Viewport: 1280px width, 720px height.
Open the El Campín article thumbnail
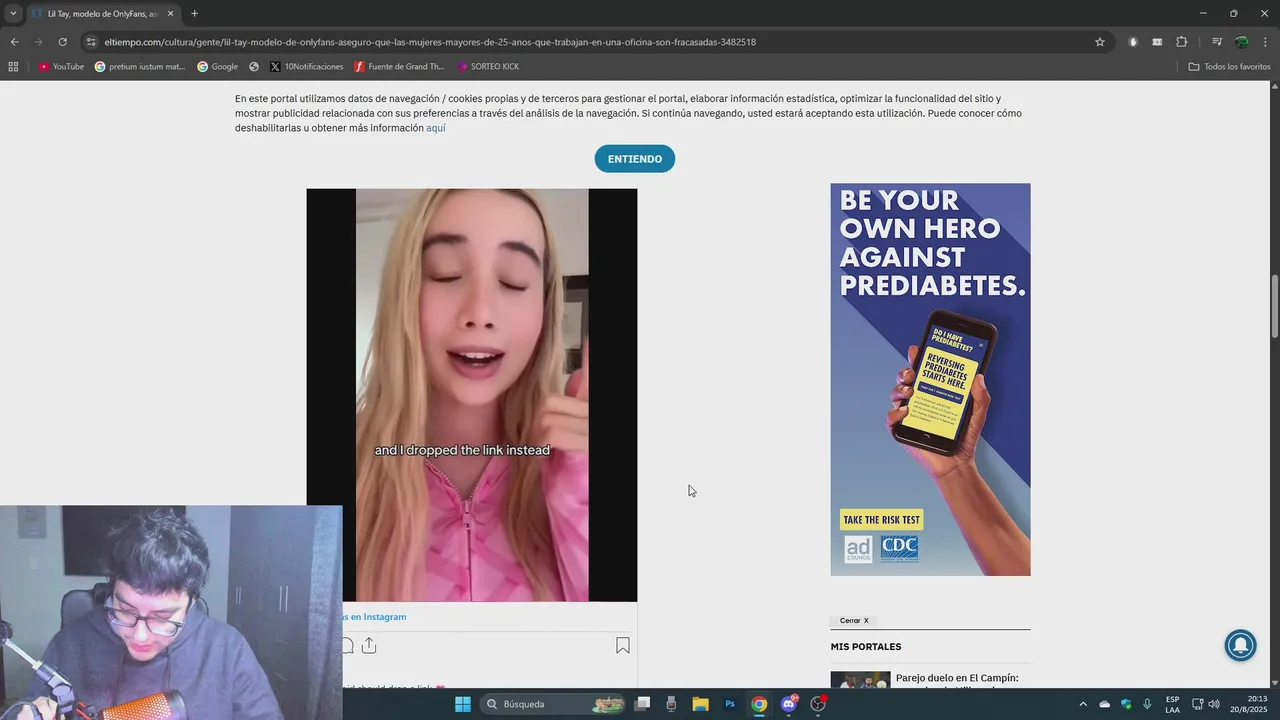click(860, 680)
